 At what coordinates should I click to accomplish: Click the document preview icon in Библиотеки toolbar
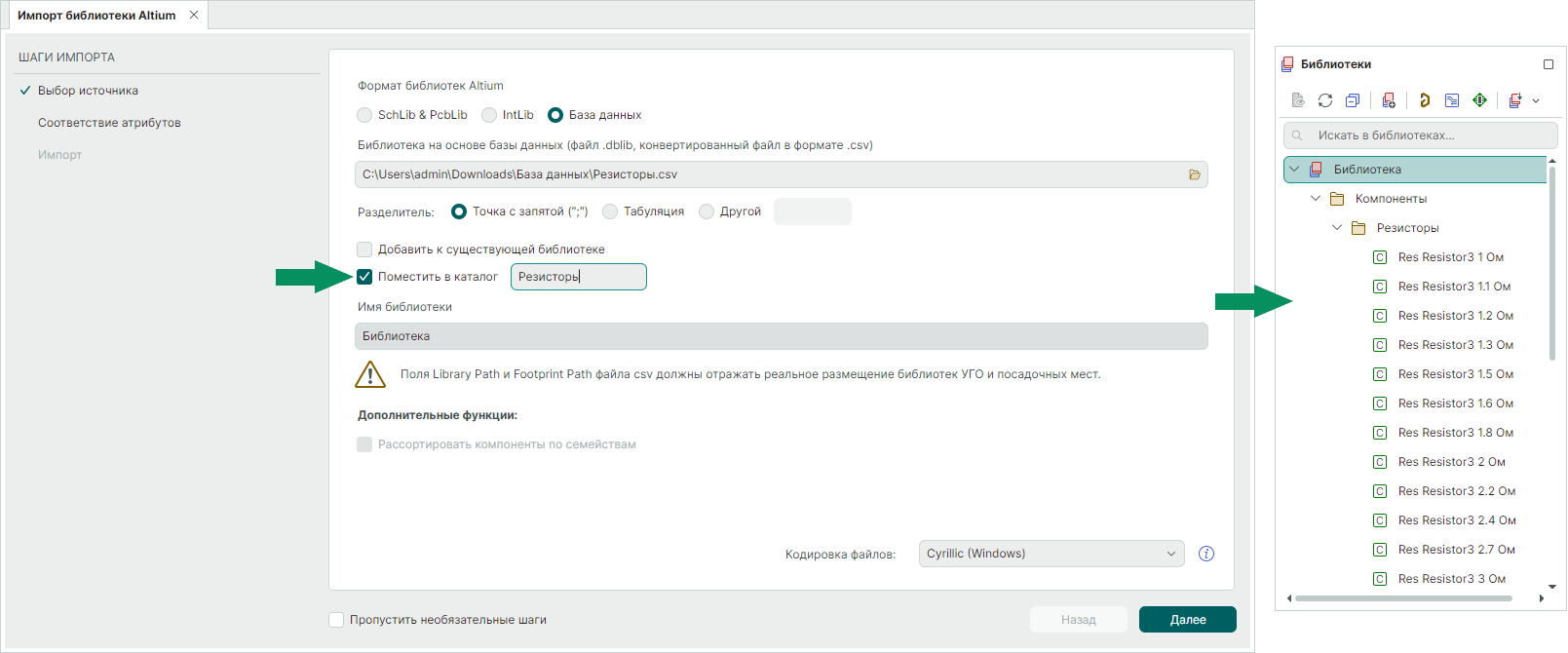click(1298, 100)
